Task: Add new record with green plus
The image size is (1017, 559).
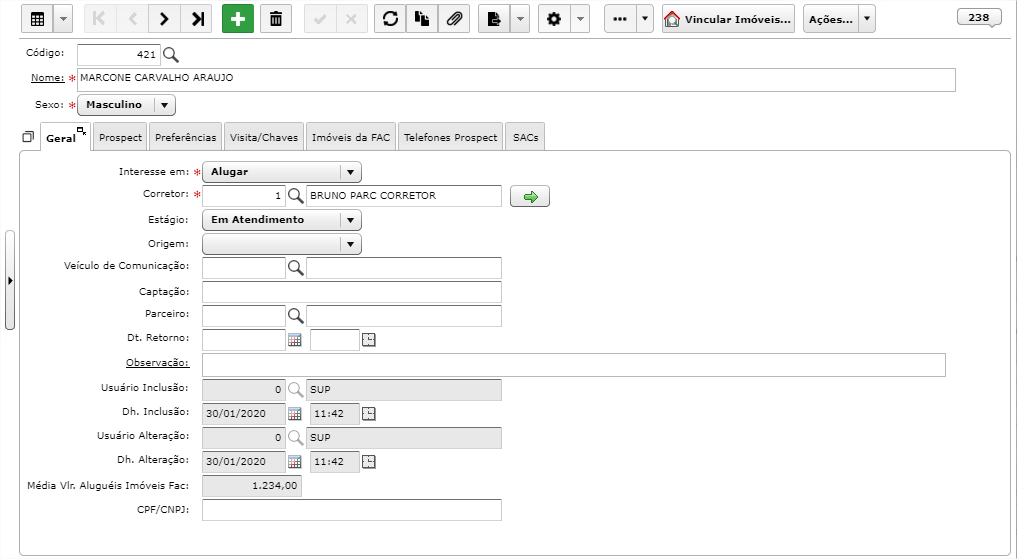Action: (238, 19)
